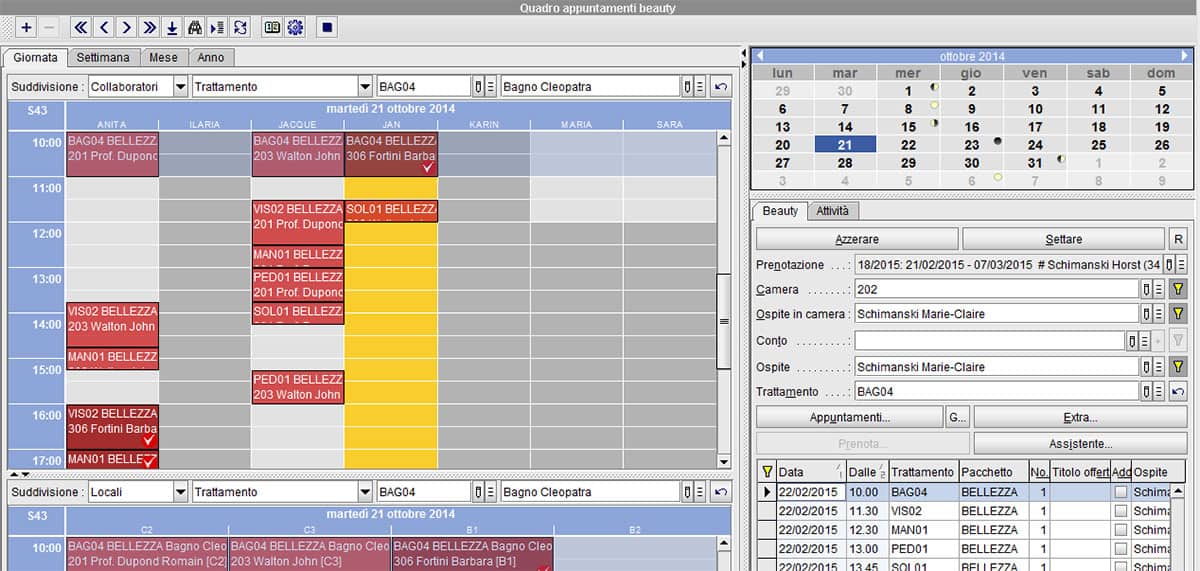This screenshot has height=571, width=1200.
Task: Tick the Add checkbox in VIS02 row
Action: pyautogui.click(x=1120, y=512)
